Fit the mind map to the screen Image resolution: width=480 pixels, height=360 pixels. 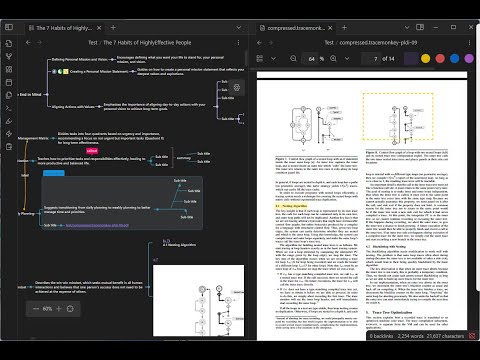tap(70, 309)
